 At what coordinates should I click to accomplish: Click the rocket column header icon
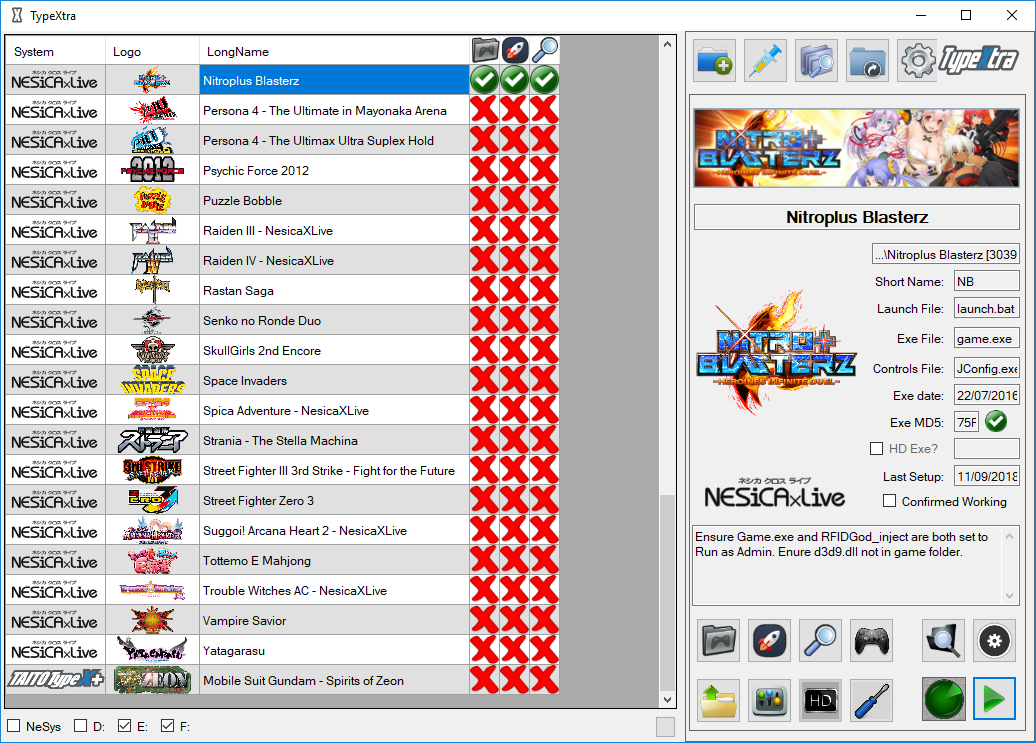(x=515, y=50)
